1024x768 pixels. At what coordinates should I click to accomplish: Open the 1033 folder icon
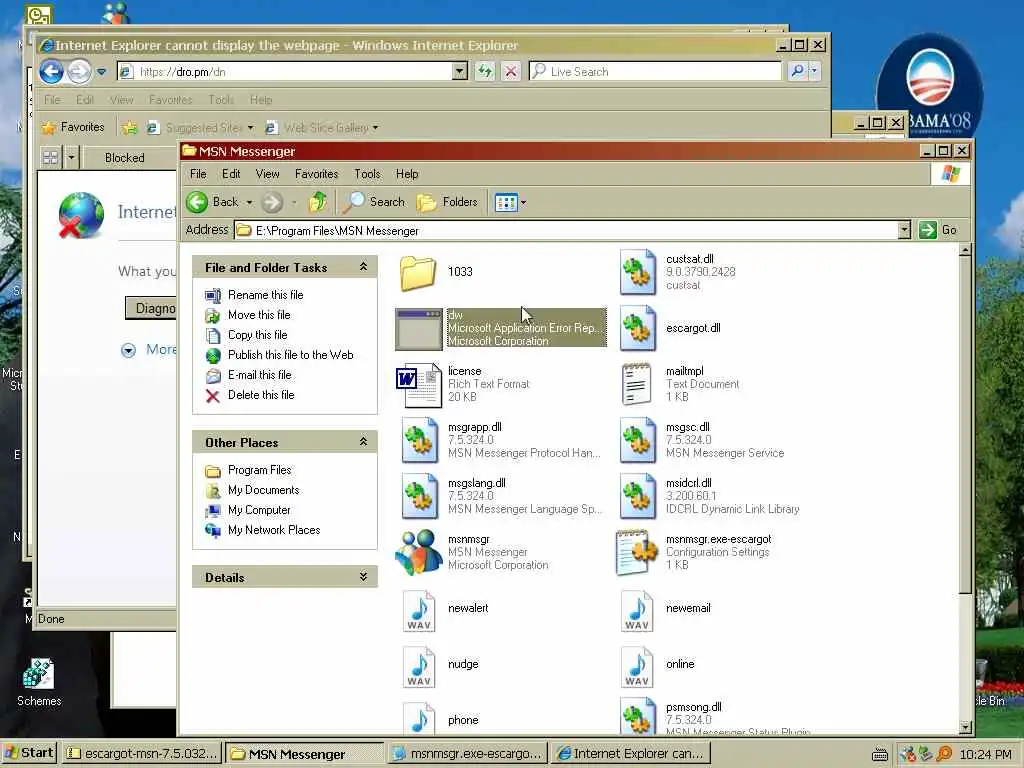click(418, 272)
